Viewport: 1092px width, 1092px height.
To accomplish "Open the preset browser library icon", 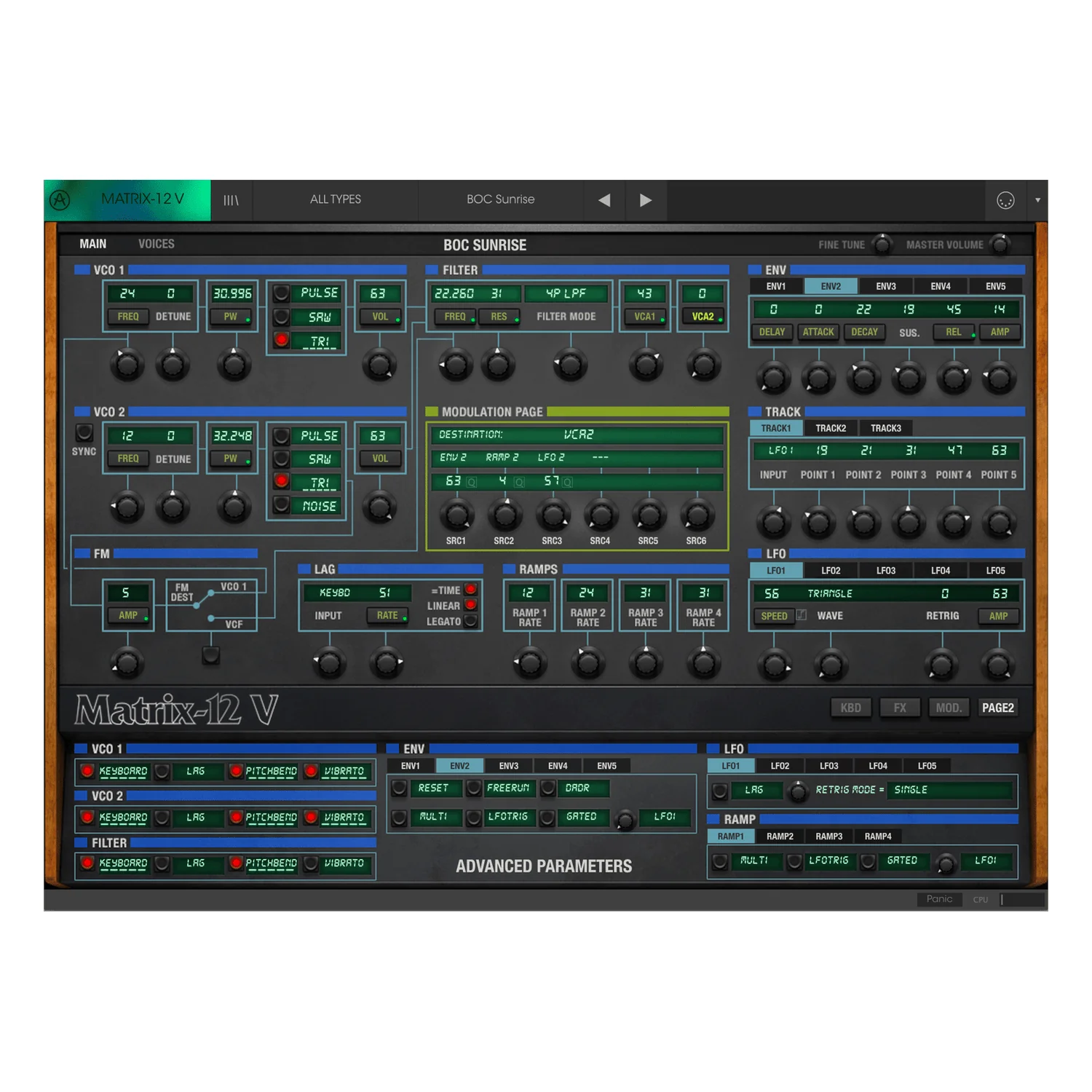I will 231,200.
